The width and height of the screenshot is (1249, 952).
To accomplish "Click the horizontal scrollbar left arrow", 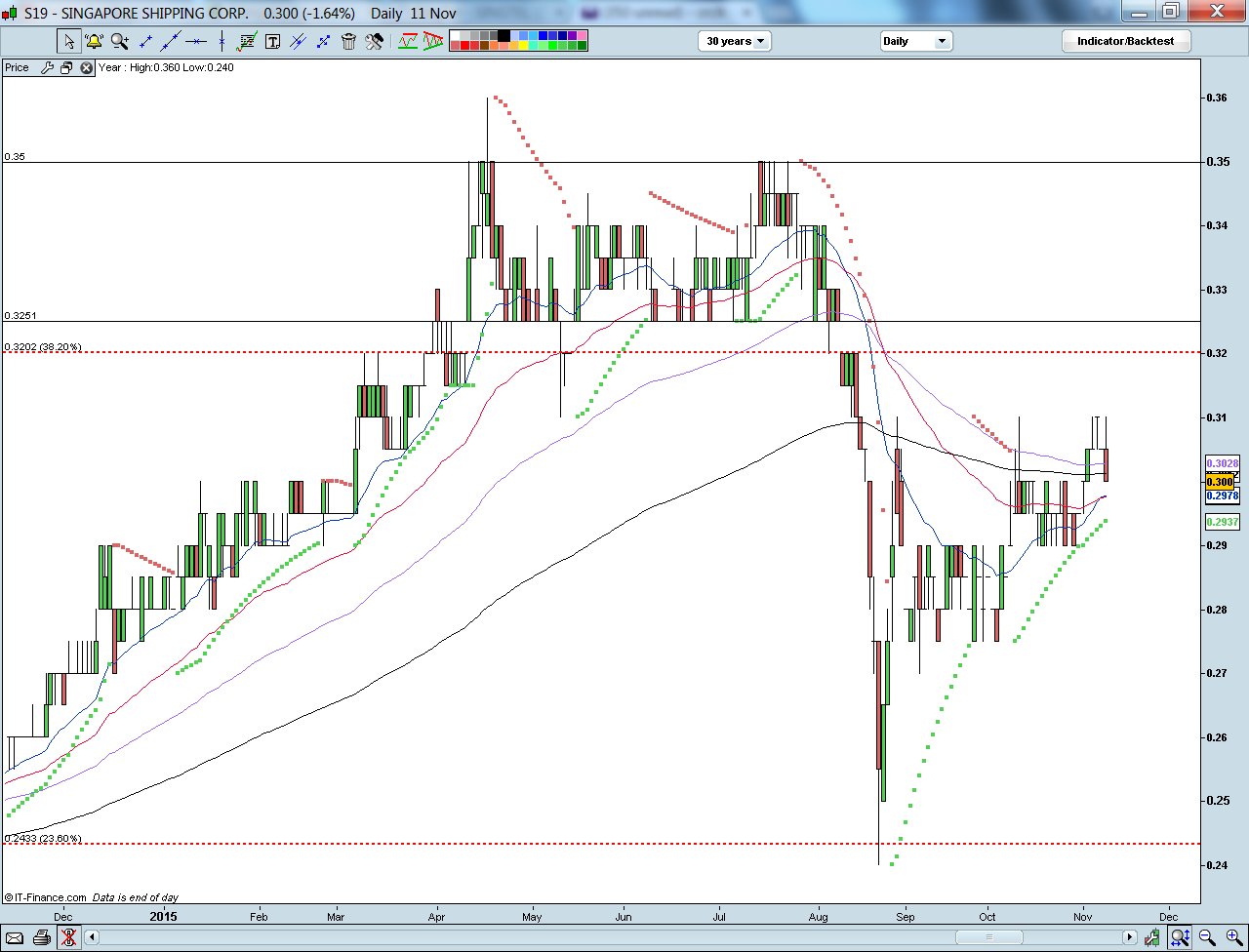I will [93, 937].
